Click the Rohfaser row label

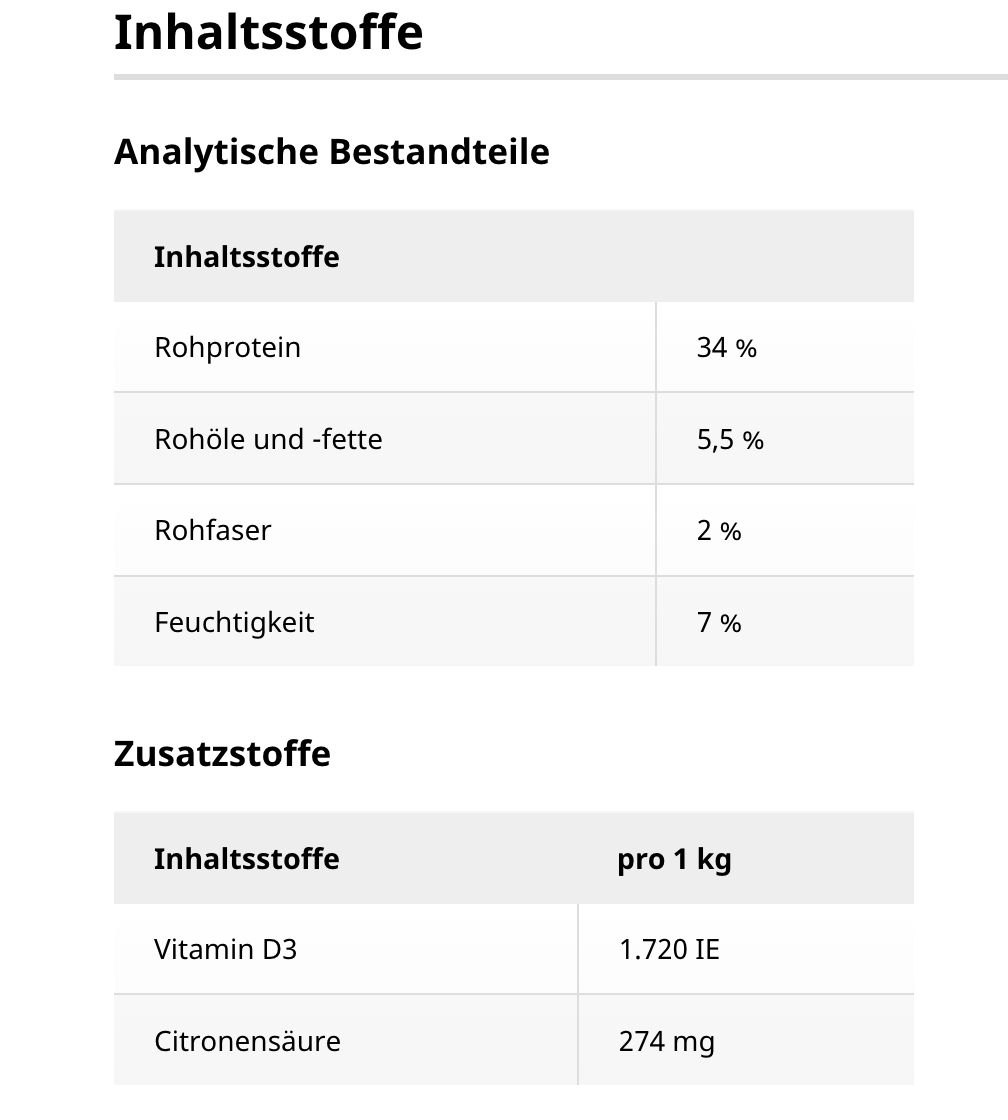click(212, 530)
